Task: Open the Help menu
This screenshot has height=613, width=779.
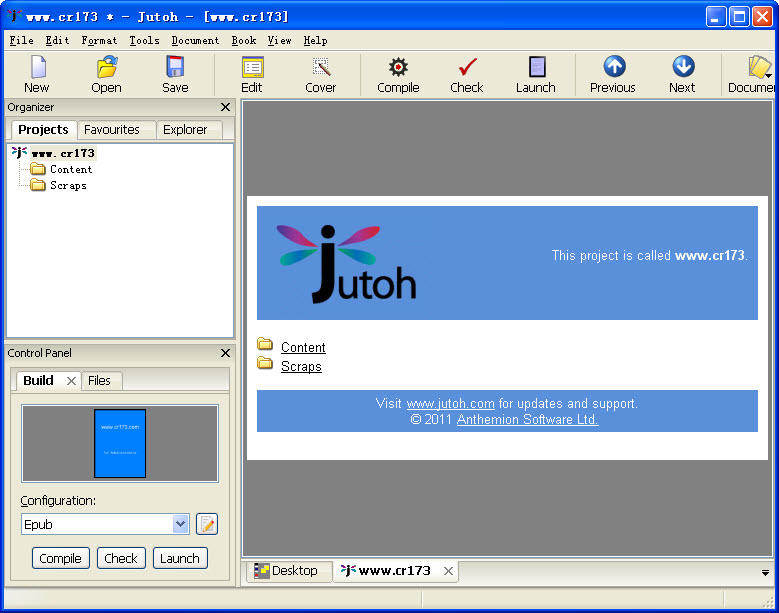Action: pos(315,40)
